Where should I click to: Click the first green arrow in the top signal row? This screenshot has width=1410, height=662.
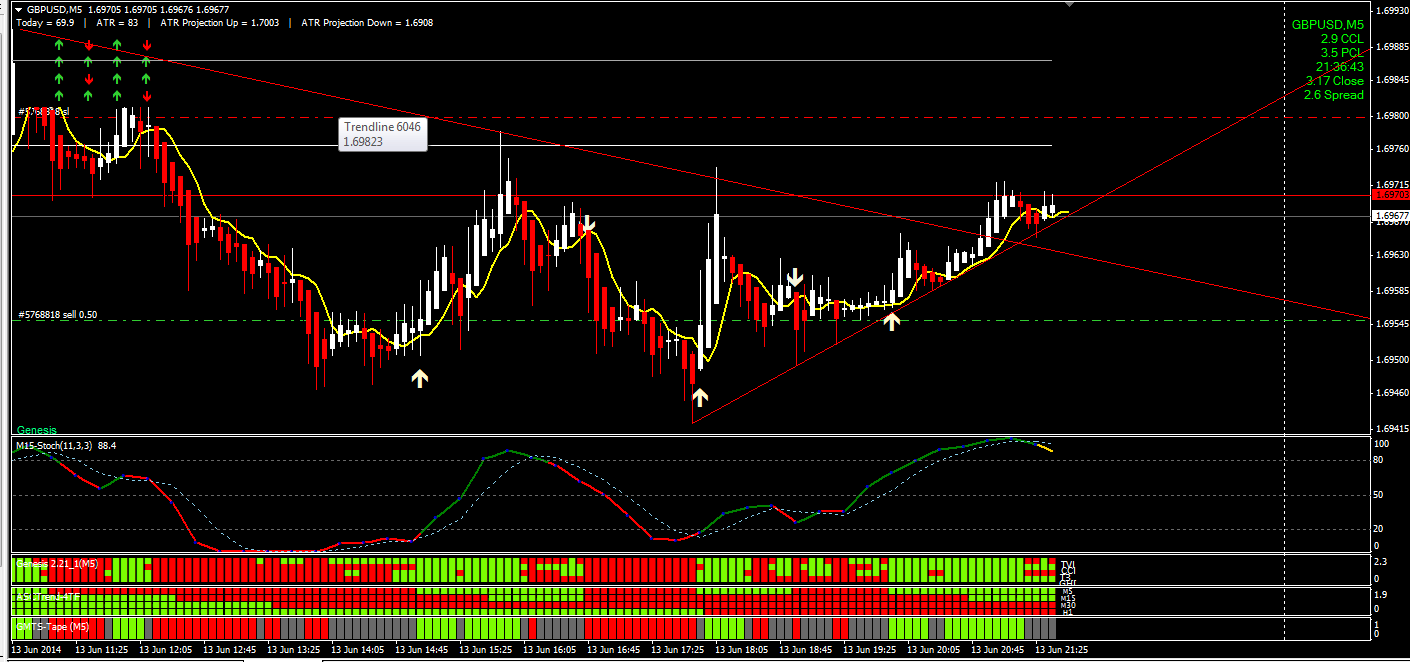click(x=59, y=45)
